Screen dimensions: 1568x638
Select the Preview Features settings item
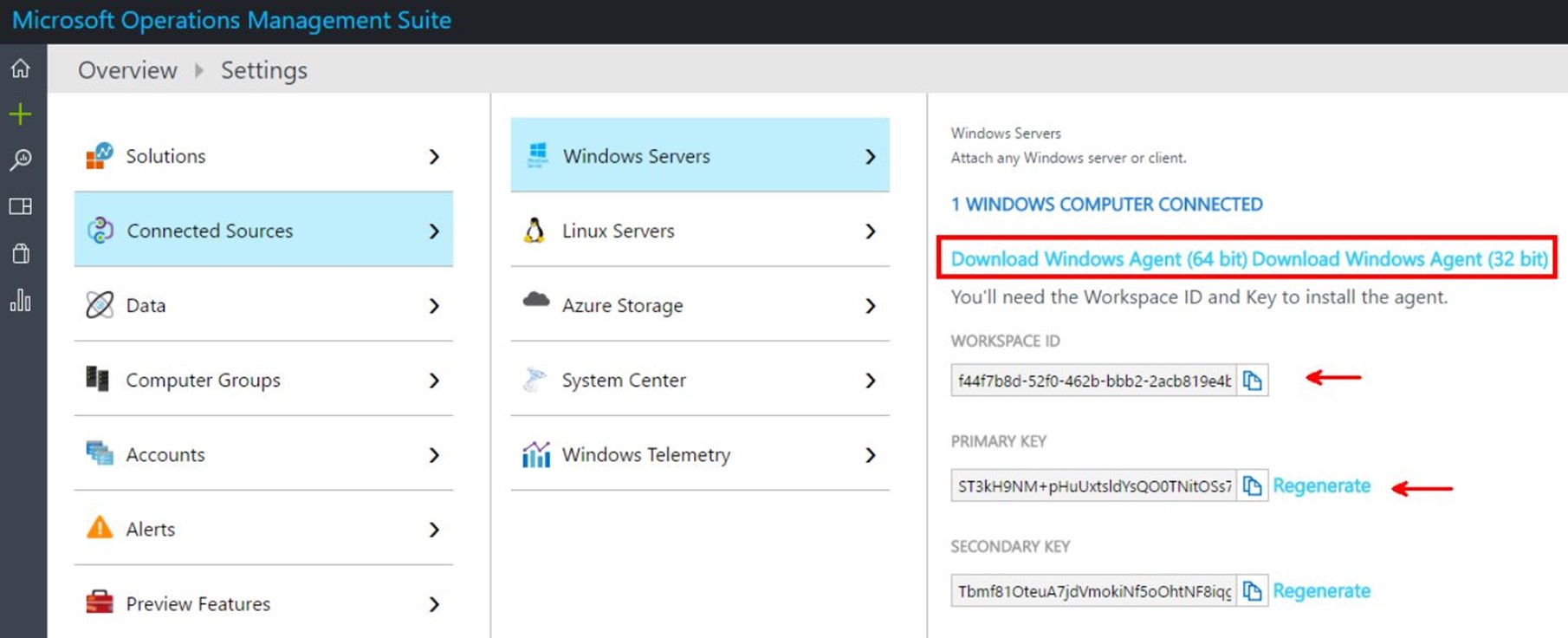263,602
